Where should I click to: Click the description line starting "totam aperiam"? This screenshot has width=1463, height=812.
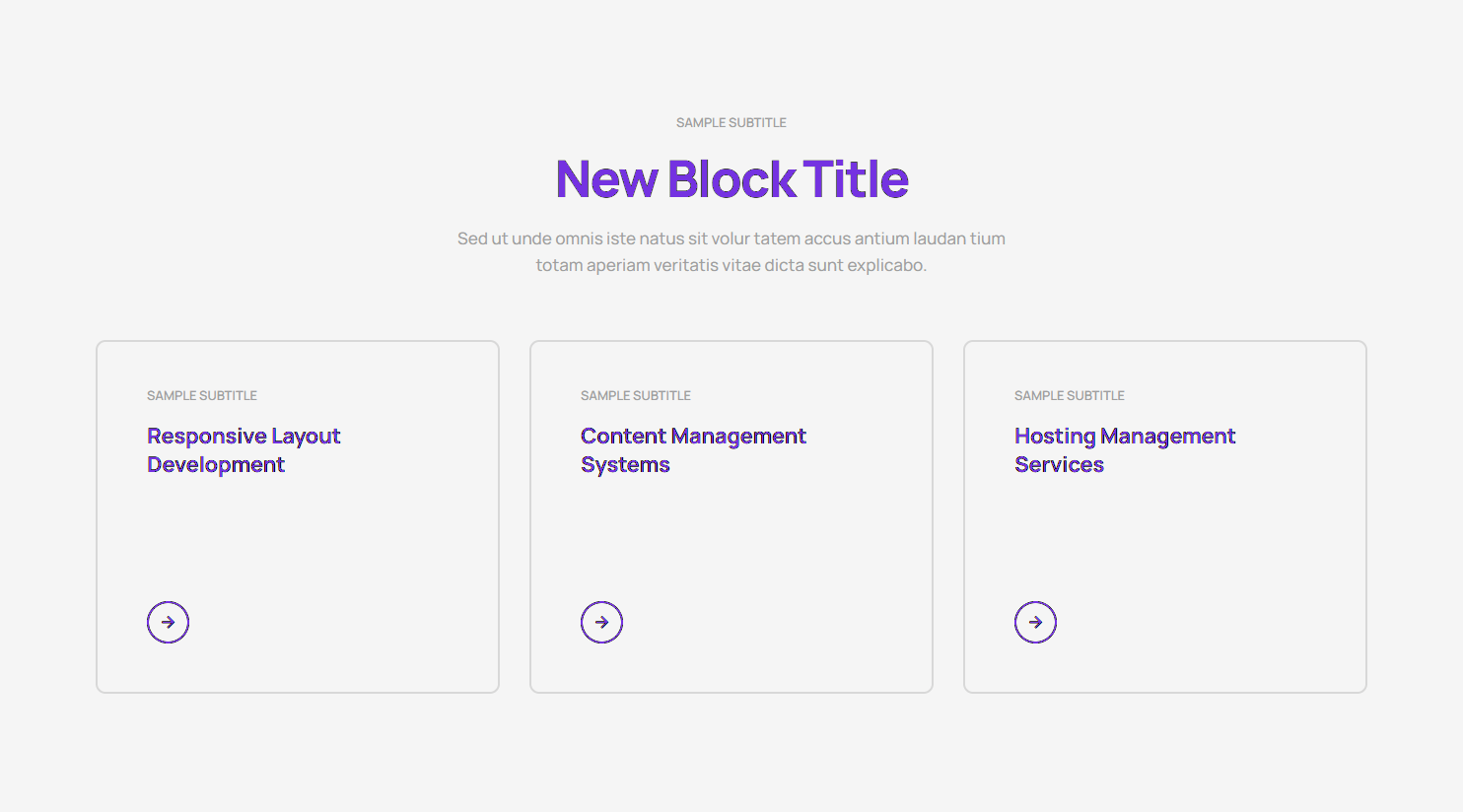[731, 265]
